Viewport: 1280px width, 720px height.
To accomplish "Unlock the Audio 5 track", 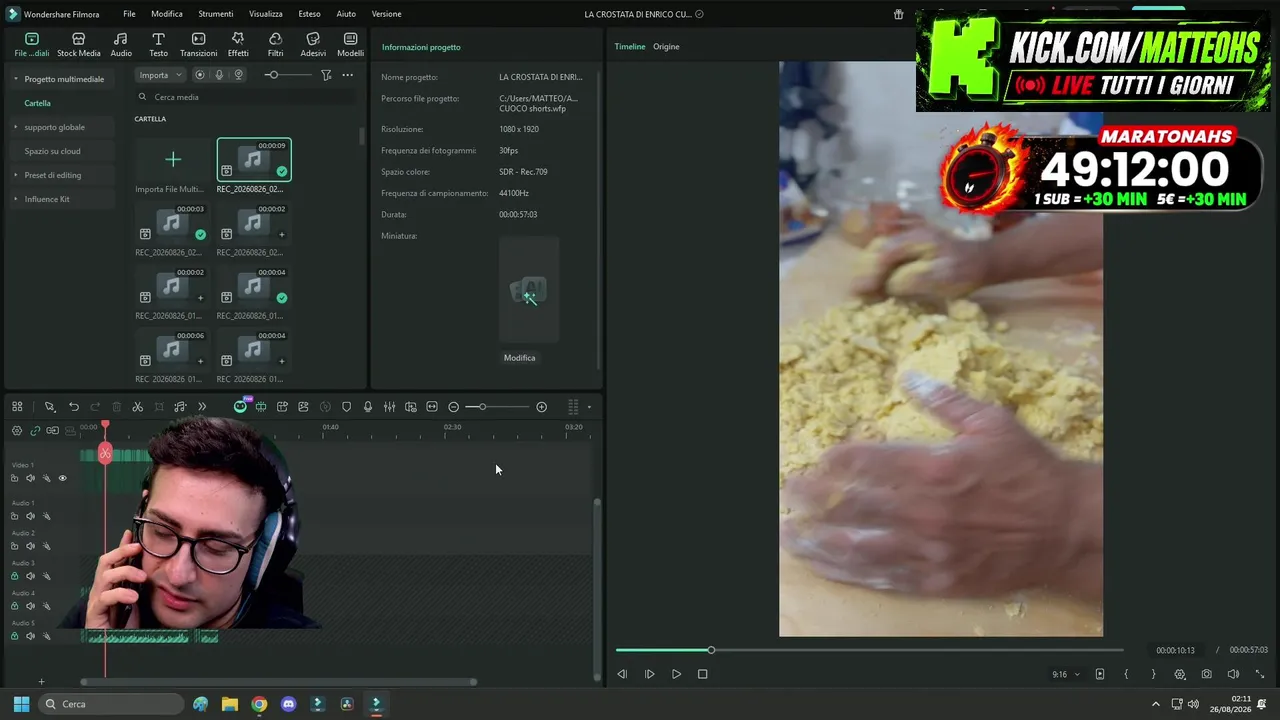I will pos(14,636).
